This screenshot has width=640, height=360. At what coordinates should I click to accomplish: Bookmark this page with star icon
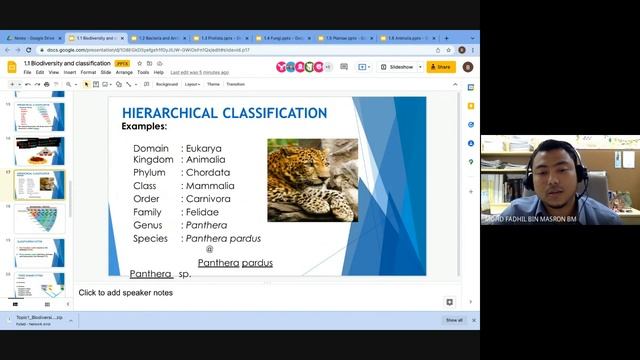449,50
